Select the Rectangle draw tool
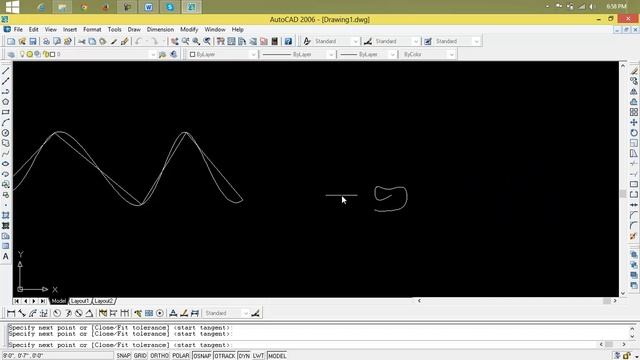The width and height of the screenshot is (640, 360). coord(6,112)
